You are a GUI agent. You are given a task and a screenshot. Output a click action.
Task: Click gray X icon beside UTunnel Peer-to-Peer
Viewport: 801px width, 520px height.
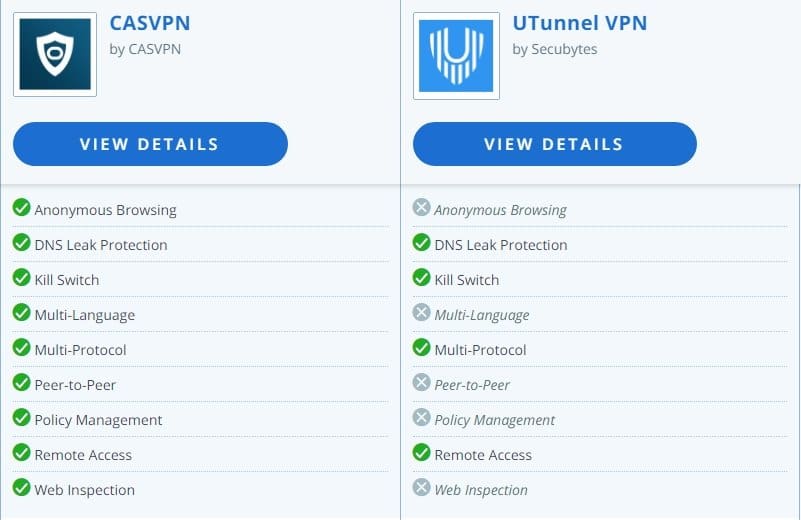pos(421,383)
